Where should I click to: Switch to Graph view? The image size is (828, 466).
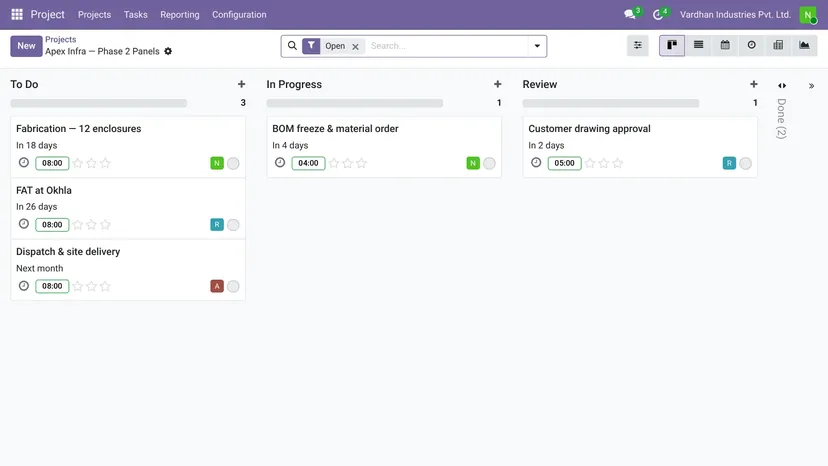tap(804, 45)
